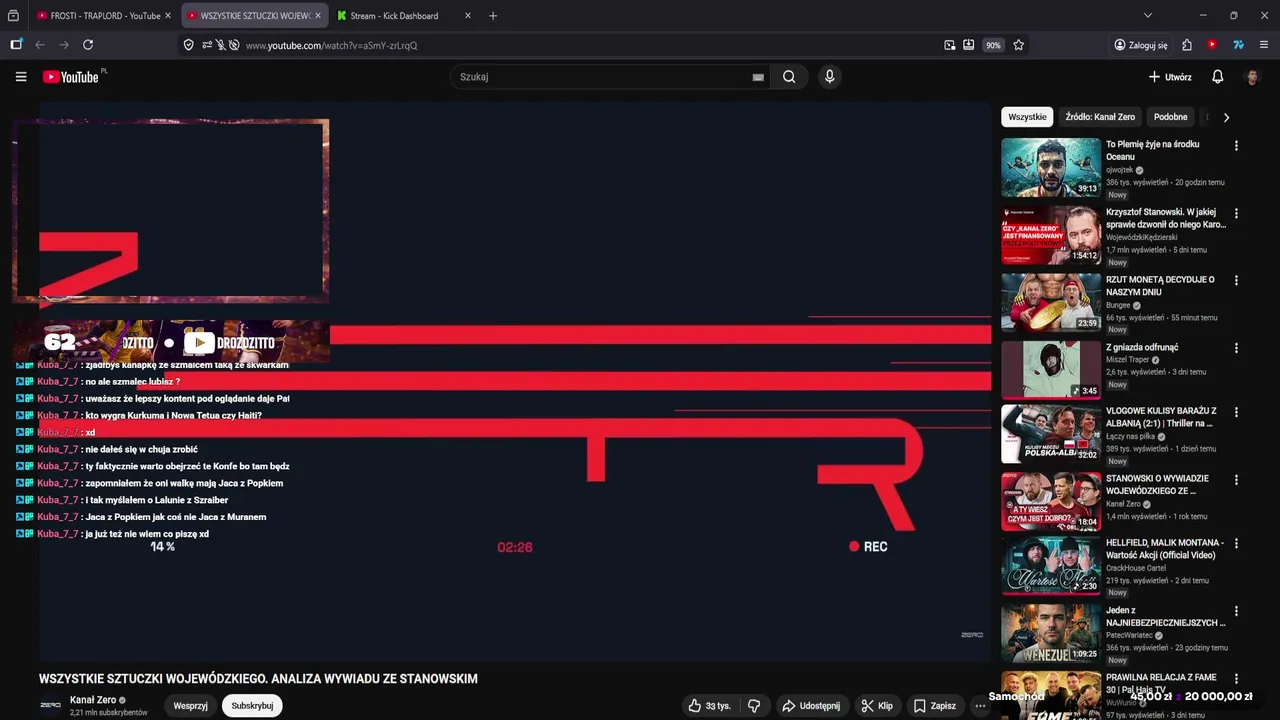Click the 7TV extension icon
The image size is (1280, 720).
coord(1238,45)
